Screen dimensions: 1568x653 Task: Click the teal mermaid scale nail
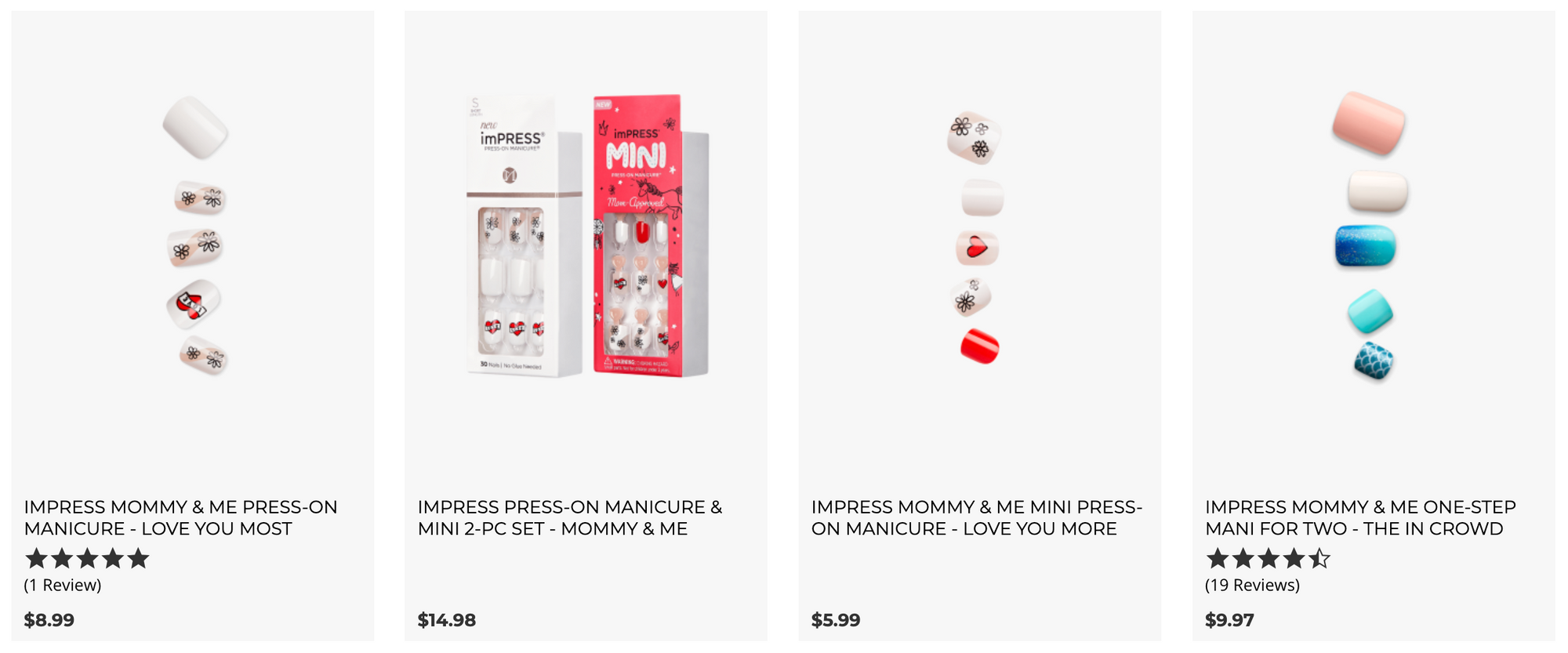(1374, 361)
